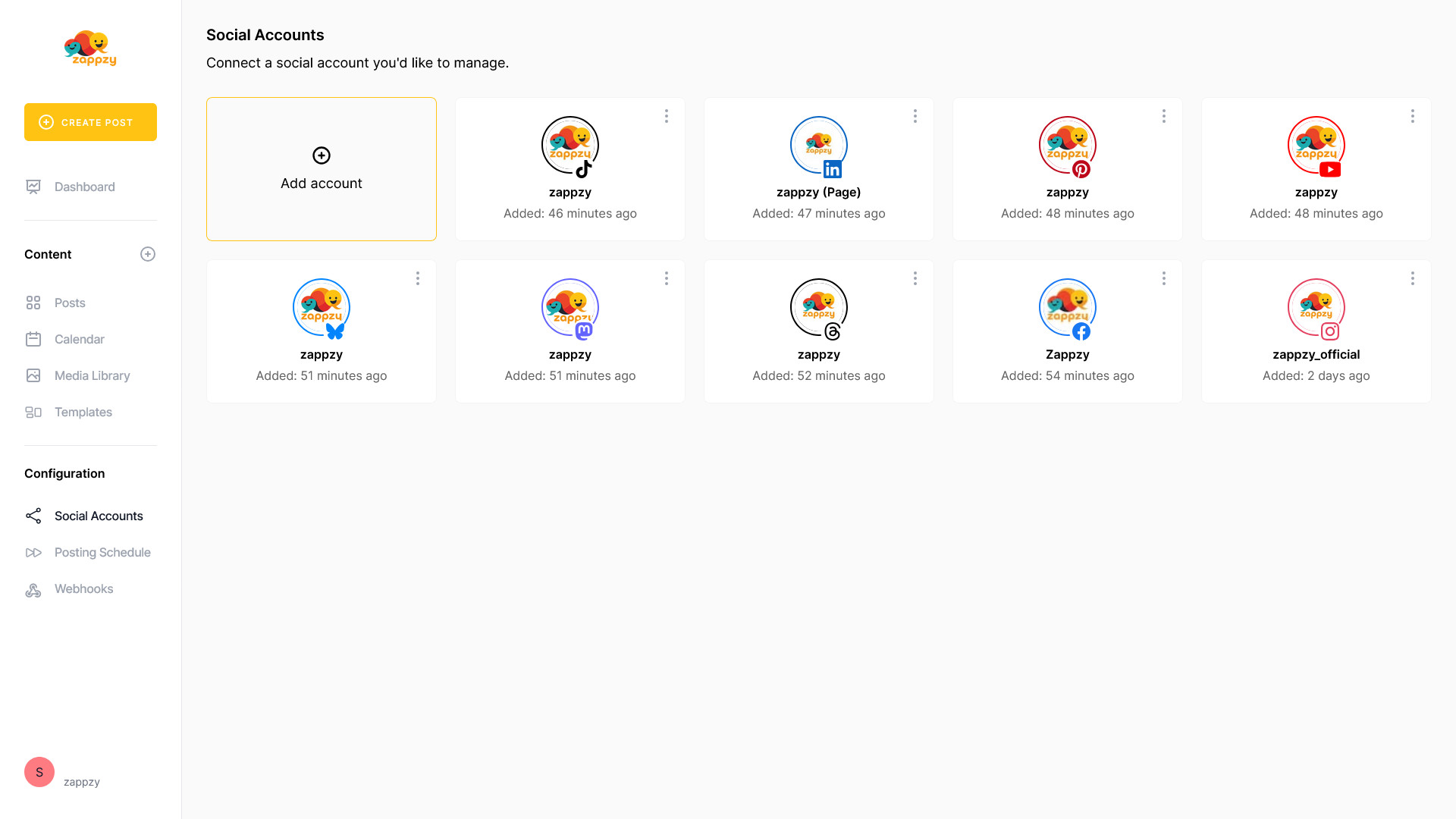The image size is (1456, 819).
Task: Click the Create Post button
Action: [x=90, y=122]
